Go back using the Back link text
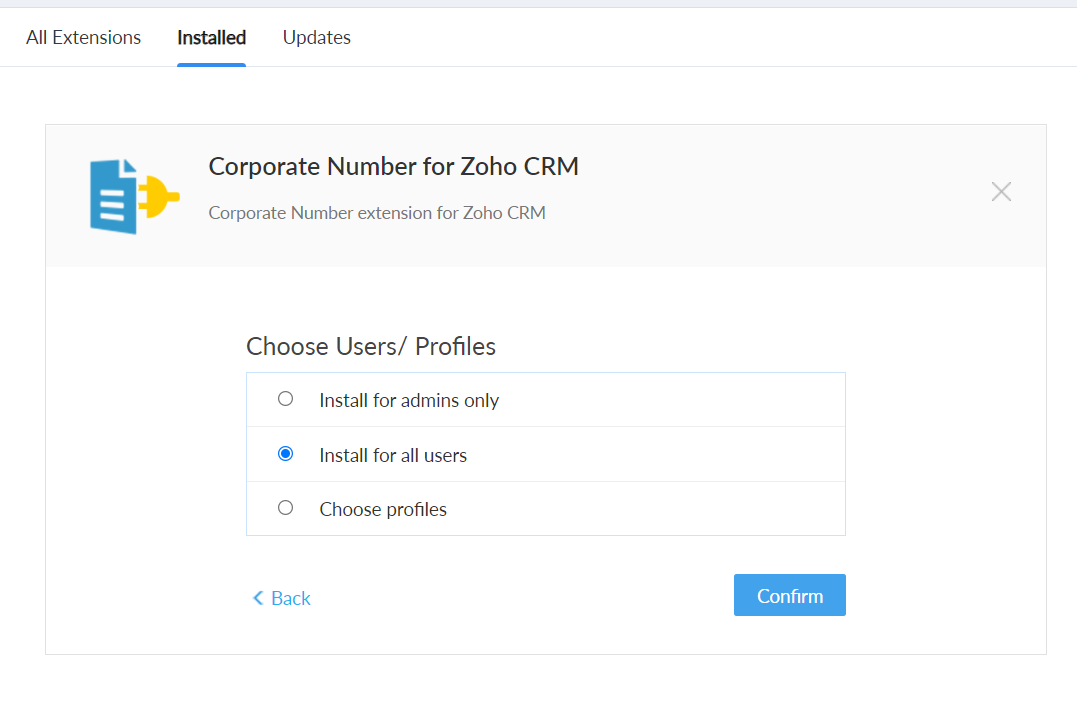 pos(291,598)
